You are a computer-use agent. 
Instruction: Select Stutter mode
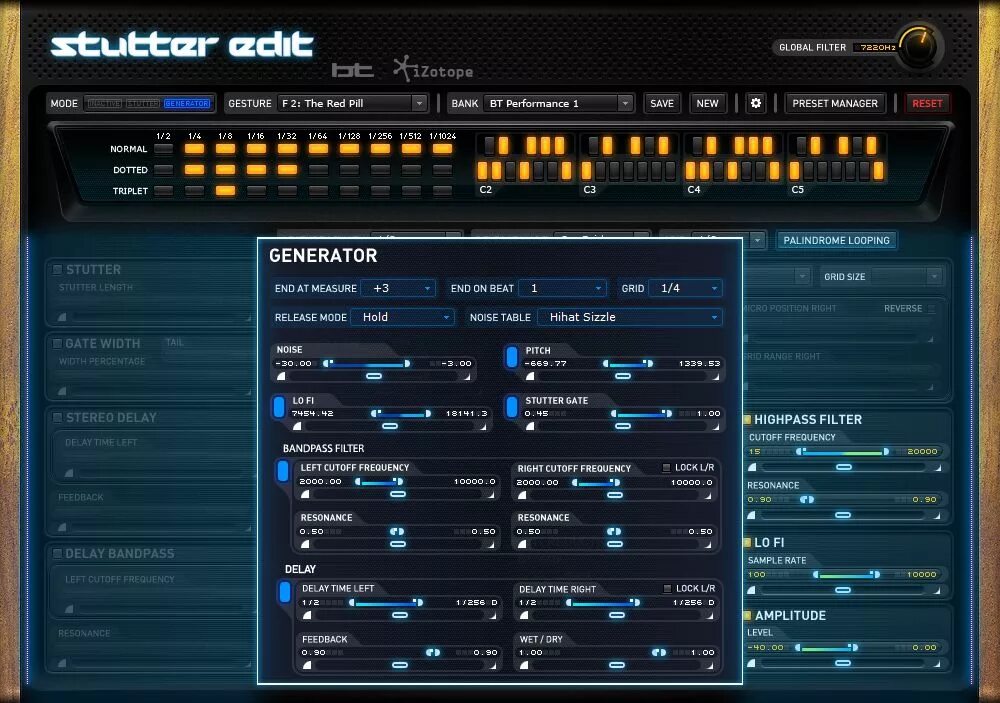tap(143, 103)
